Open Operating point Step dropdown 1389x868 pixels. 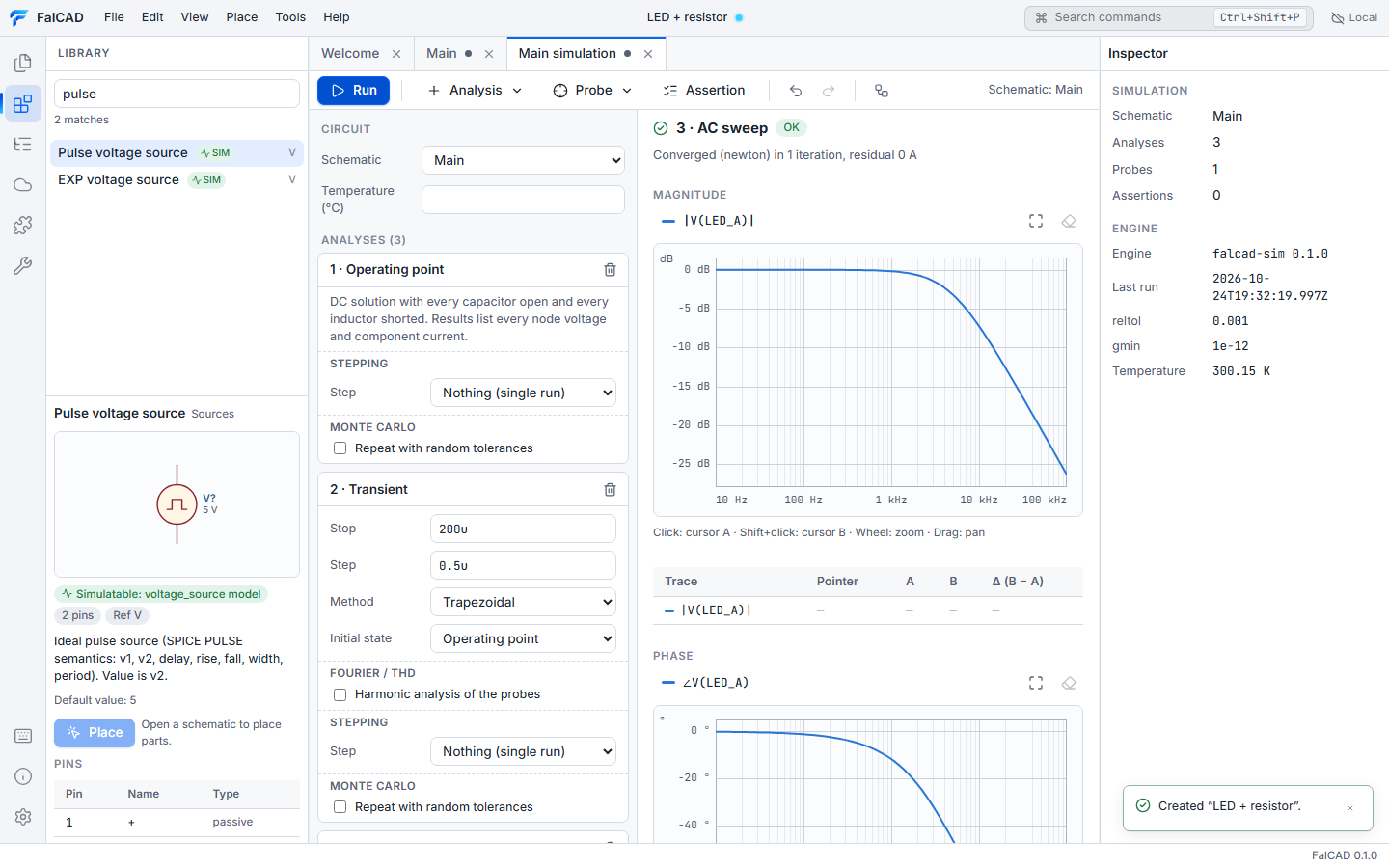point(523,393)
